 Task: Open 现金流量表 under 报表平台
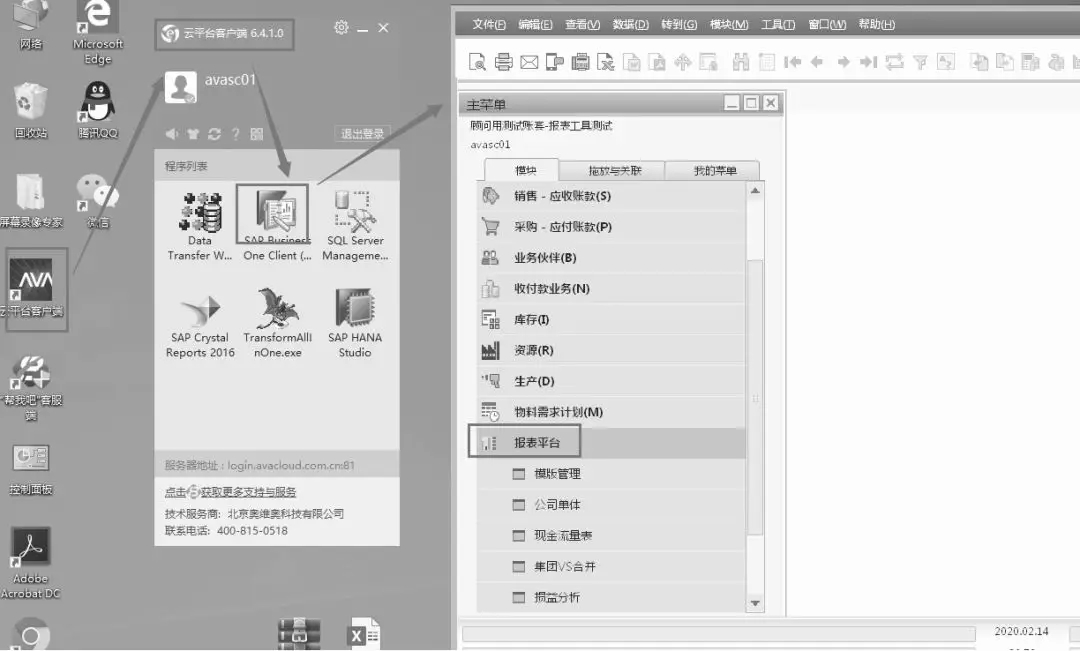[612, 536]
